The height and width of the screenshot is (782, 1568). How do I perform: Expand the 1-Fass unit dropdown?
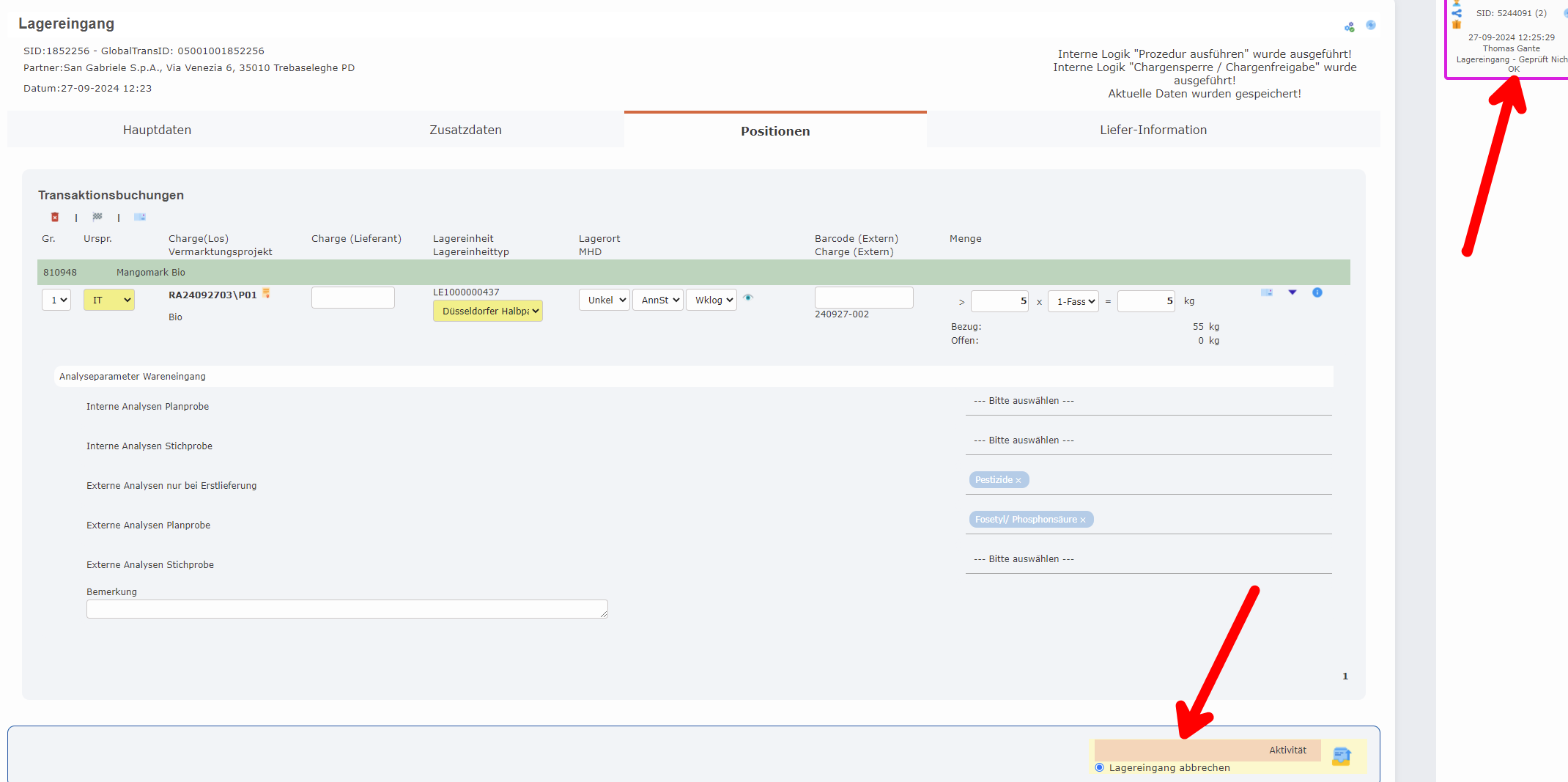(x=1073, y=301)
